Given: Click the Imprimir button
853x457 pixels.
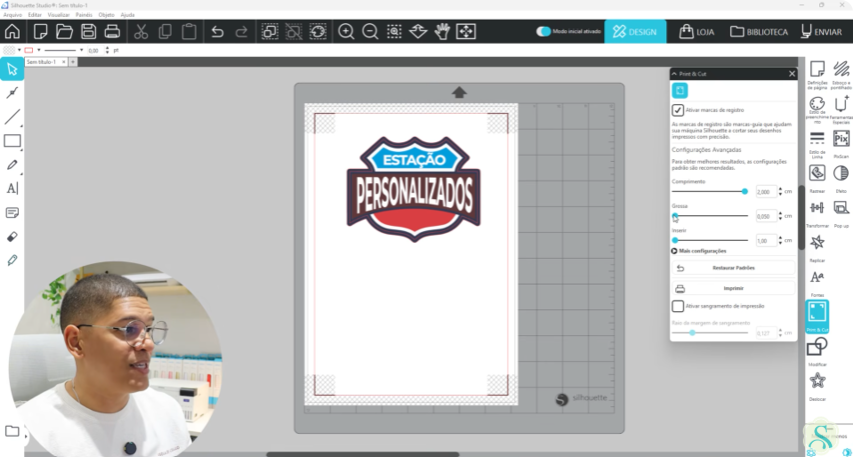Looking at the screenshot, I should [733, 288].
